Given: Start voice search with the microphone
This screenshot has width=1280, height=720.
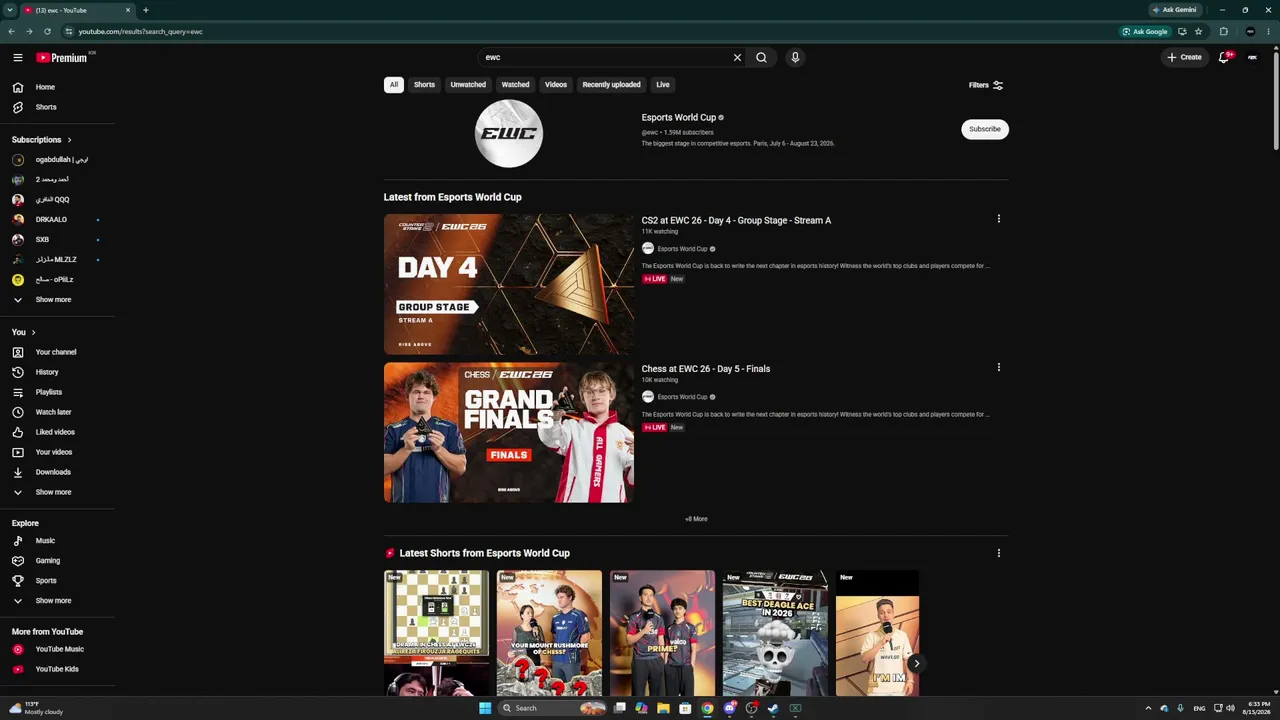Looking at the screenshot, I should 795,58.
